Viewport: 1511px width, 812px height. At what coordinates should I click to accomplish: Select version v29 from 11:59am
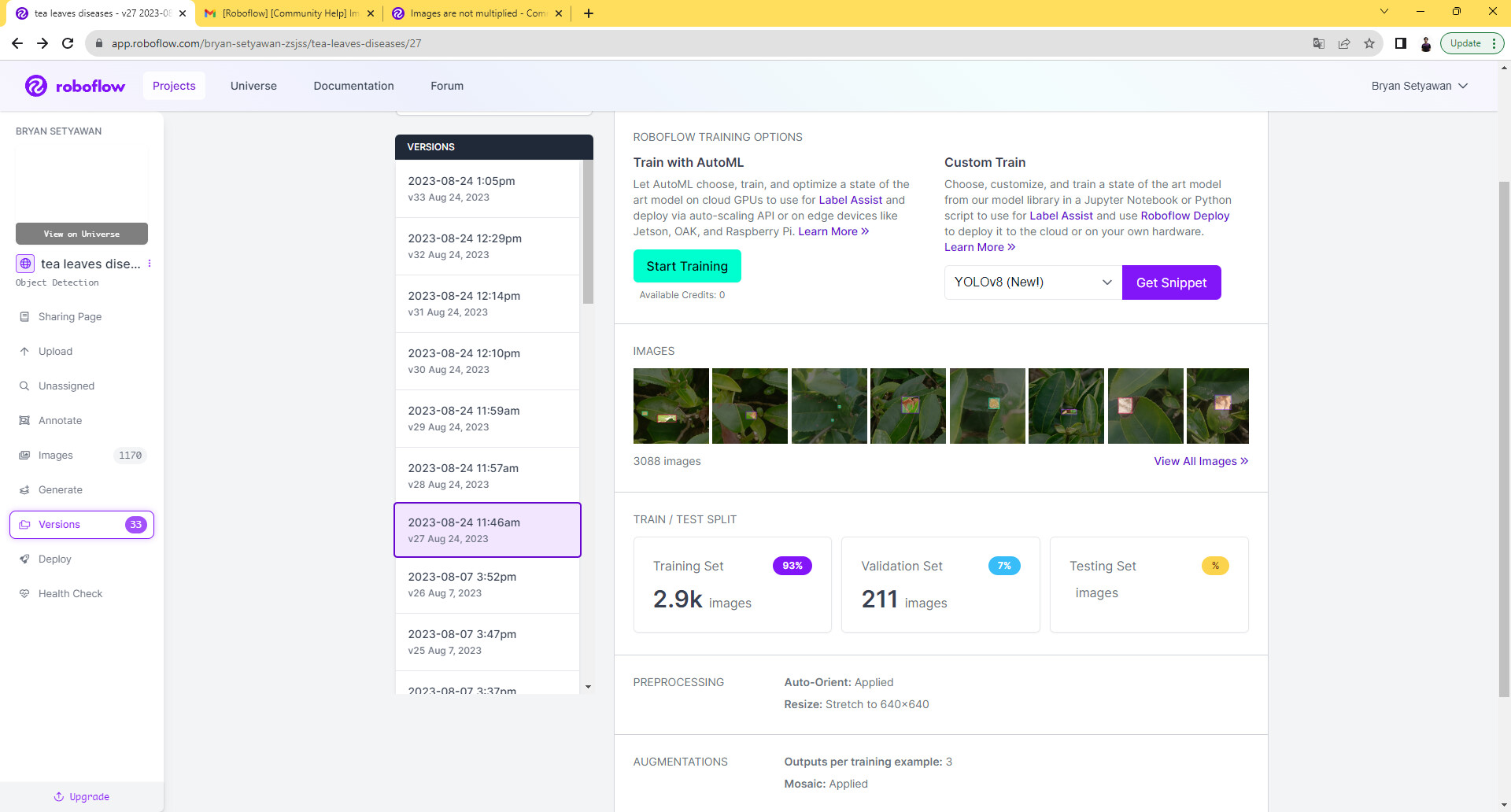click(487, 419)
